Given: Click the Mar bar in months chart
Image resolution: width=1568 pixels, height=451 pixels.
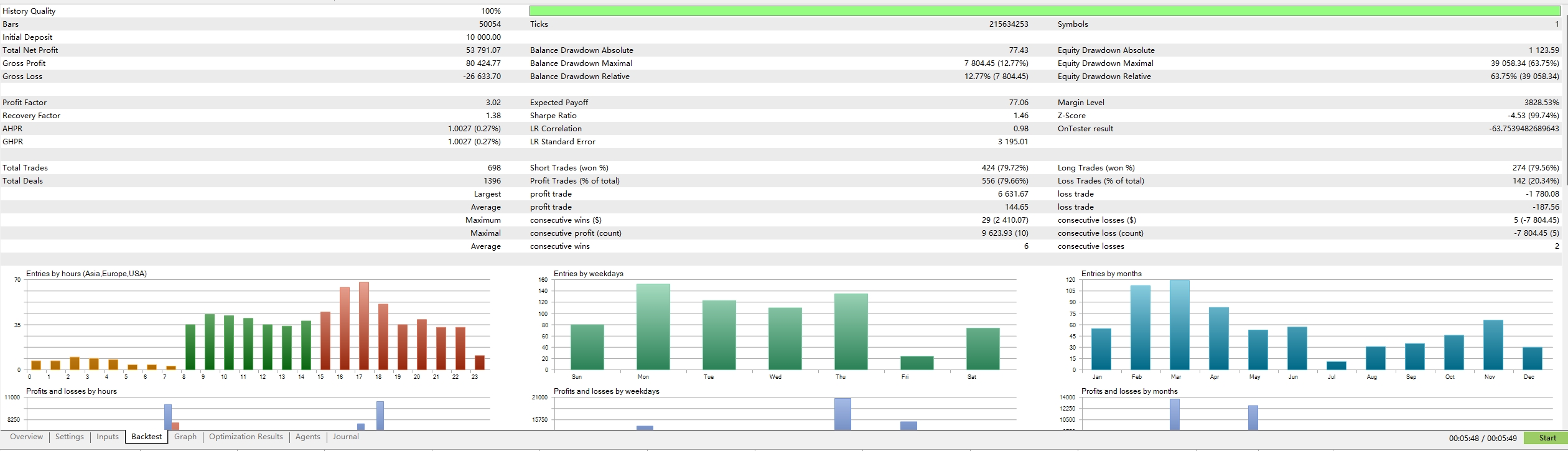Looking at the screenshot, I should click(1180, 325).
